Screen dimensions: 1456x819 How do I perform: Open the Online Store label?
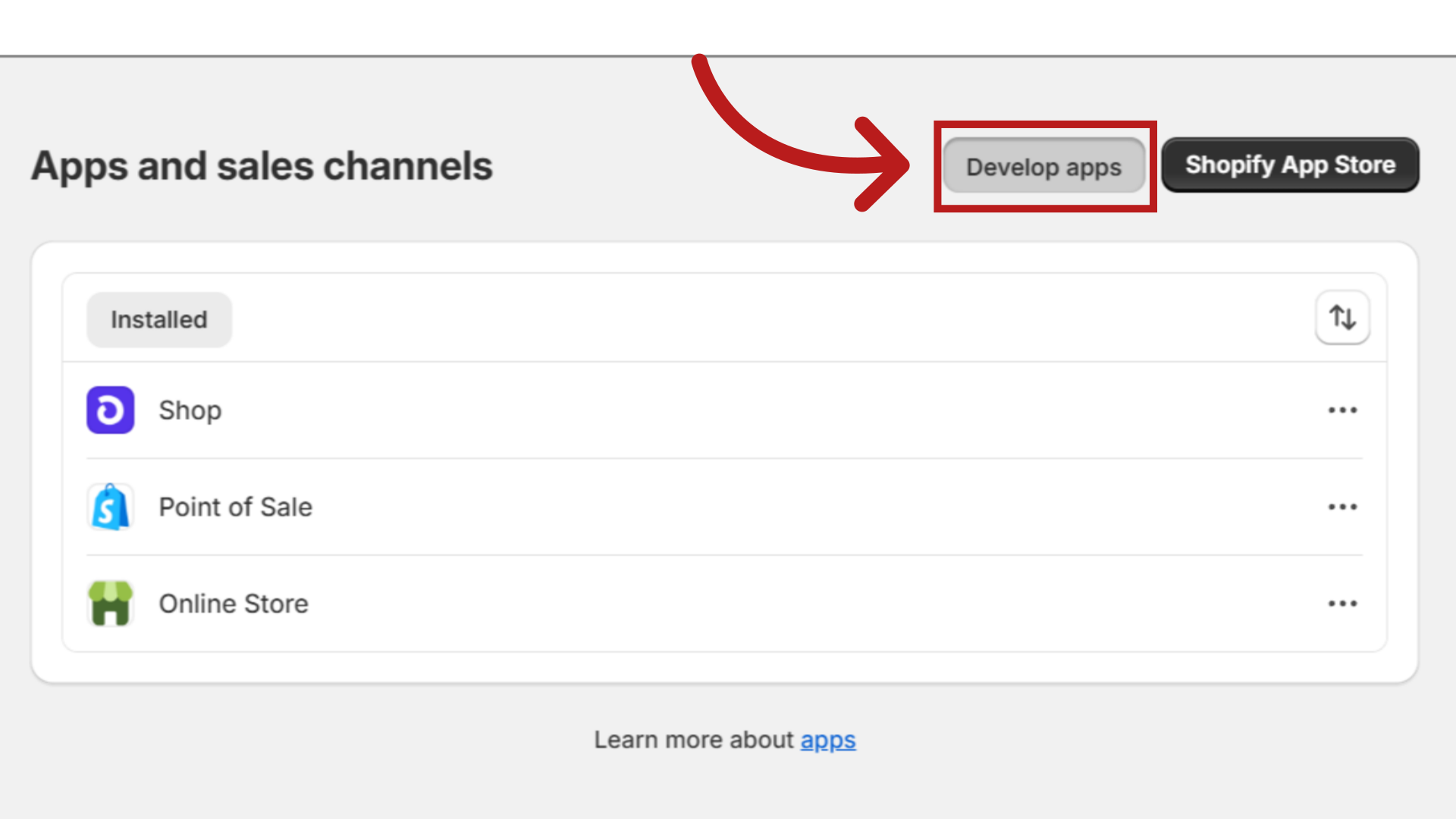pyautogui.click(x=234, y=604)
